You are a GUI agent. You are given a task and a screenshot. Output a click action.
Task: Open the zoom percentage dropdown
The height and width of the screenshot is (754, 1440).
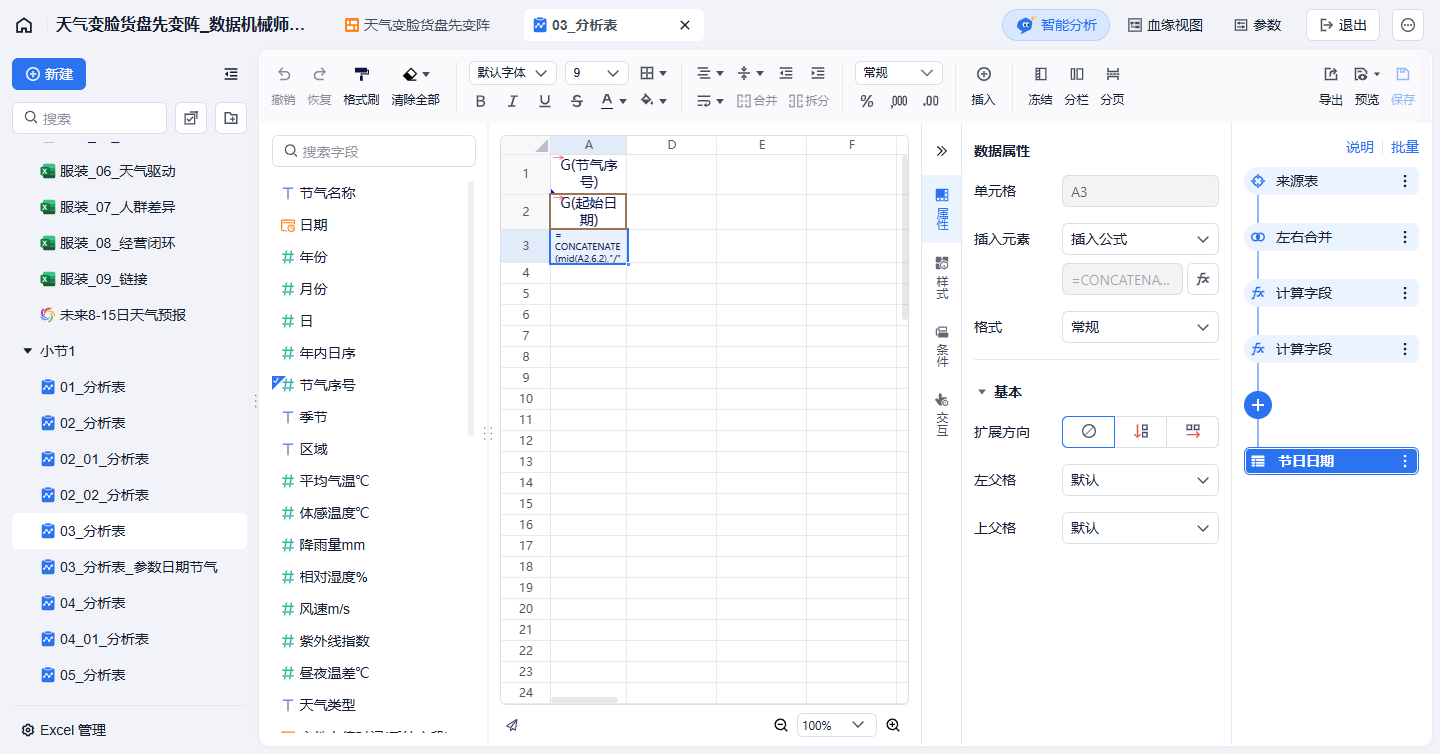836,725
